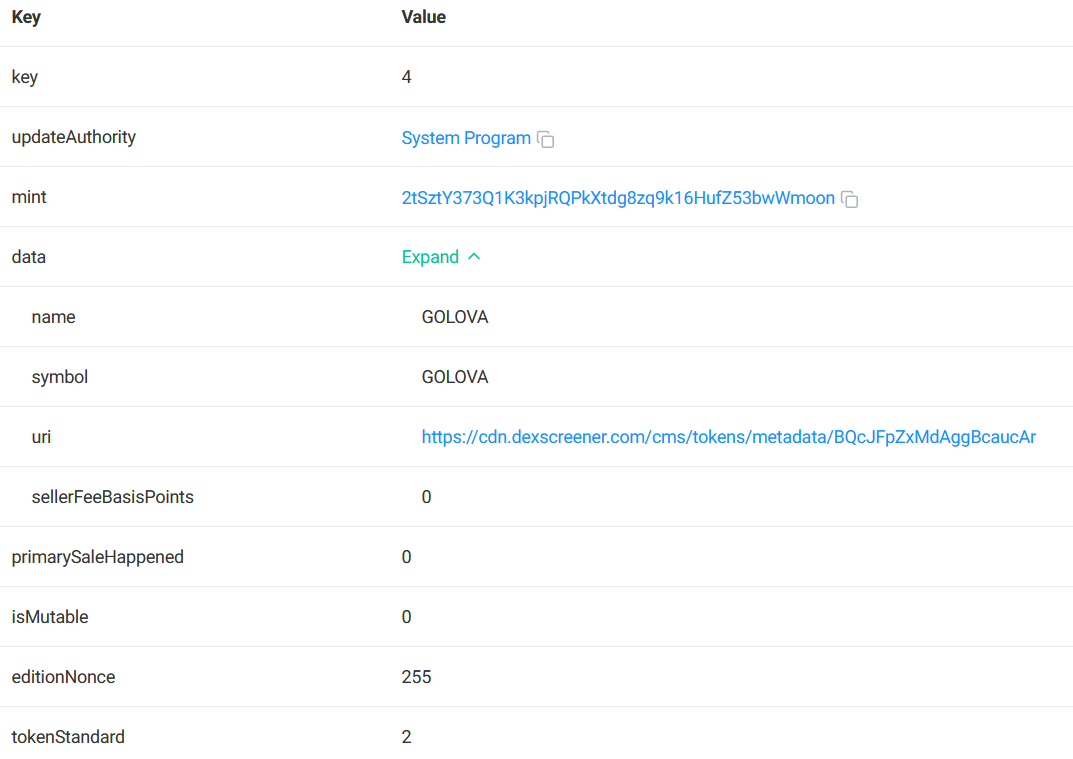The image size is (1073, 759).
Task: Click the Value column header
Action: [x=424, y=17]
